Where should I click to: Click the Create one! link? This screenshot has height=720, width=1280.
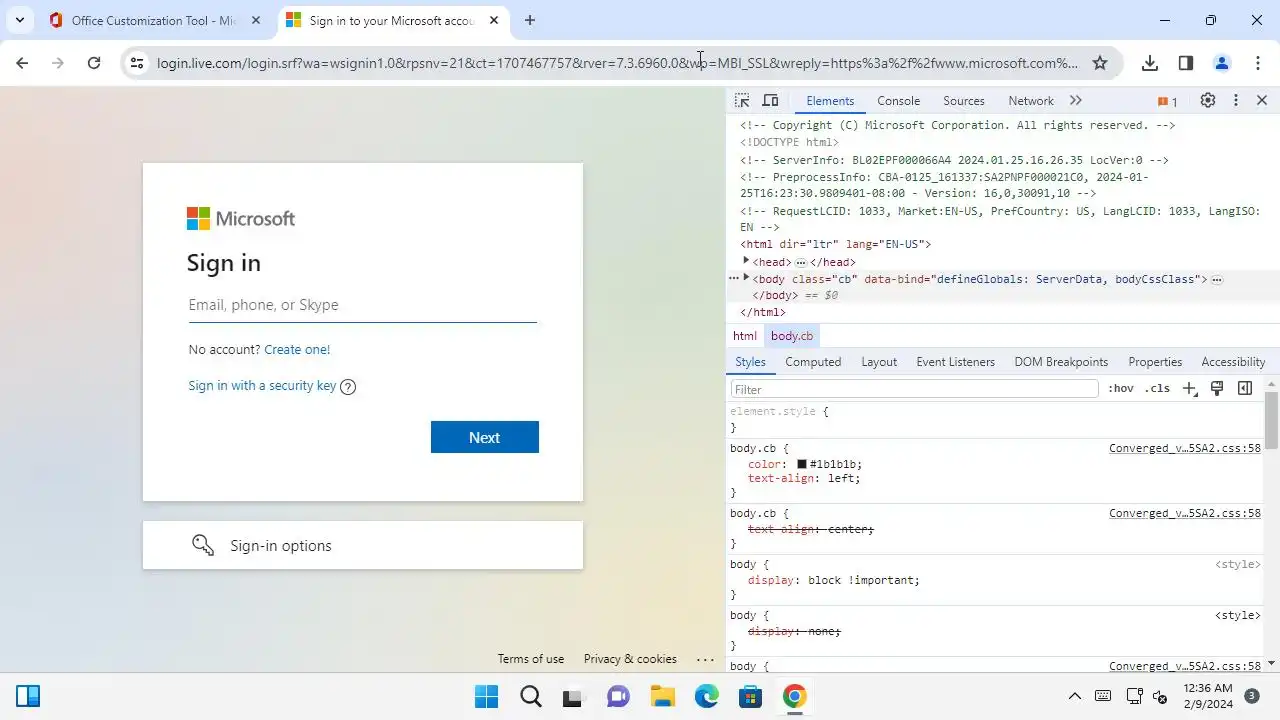[x=297, y=349]
